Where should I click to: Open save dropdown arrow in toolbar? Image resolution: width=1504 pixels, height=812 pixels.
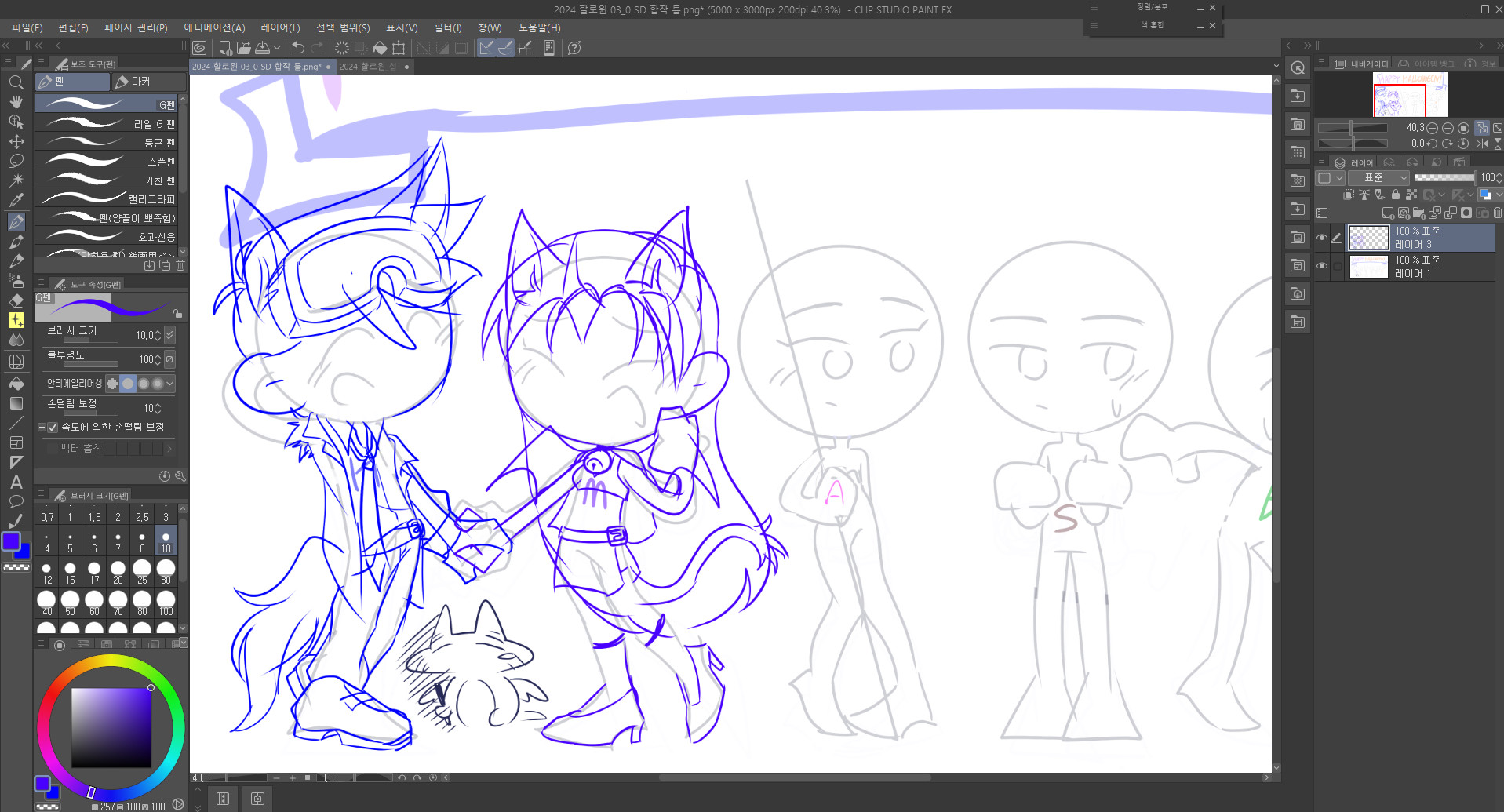tap(276, 48)
